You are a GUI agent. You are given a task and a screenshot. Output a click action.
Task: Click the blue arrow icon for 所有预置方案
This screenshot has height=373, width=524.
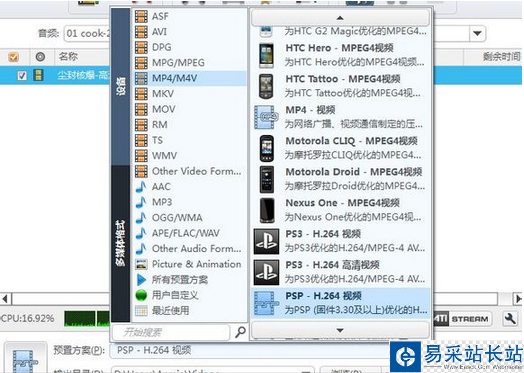[x=141, y=279]
